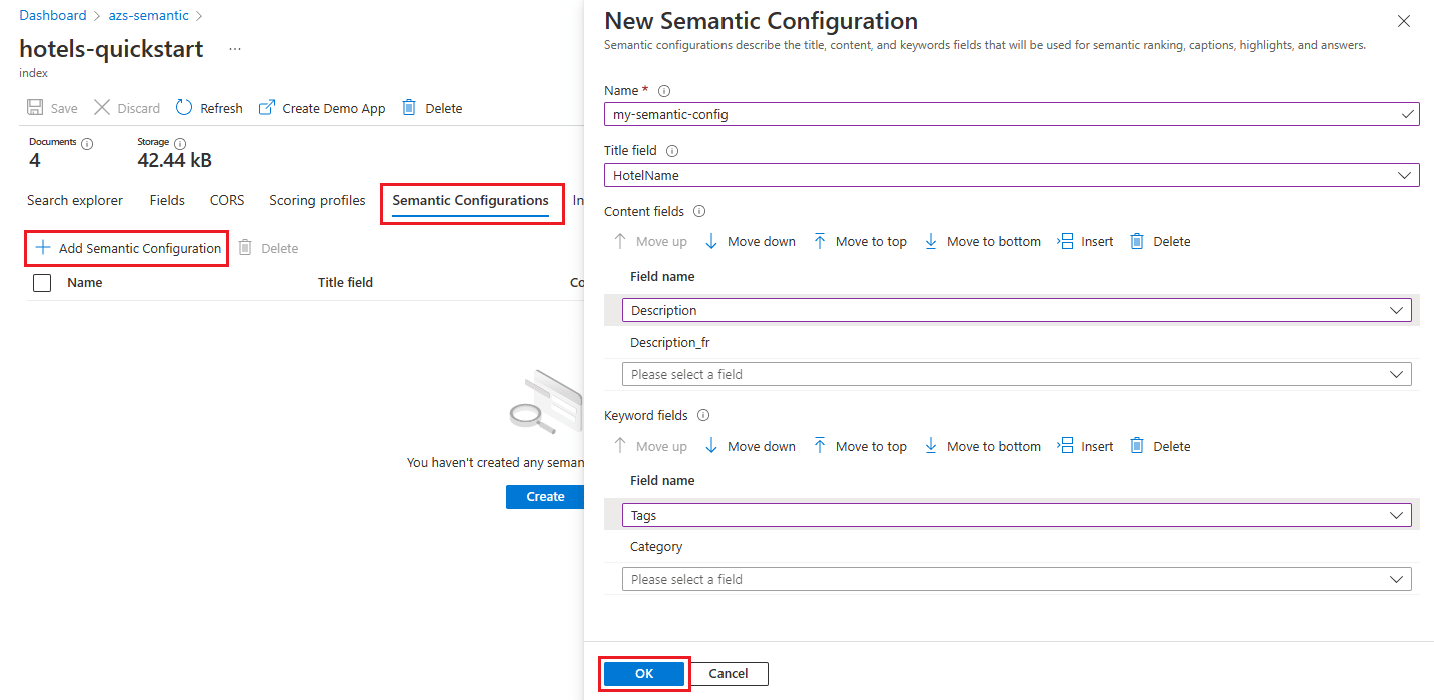Image resolution: width=1434 pixels, height=700 pixels.
Task: Click the plus icon for Add Semantic Configuration
Action: tap(43, 248)
